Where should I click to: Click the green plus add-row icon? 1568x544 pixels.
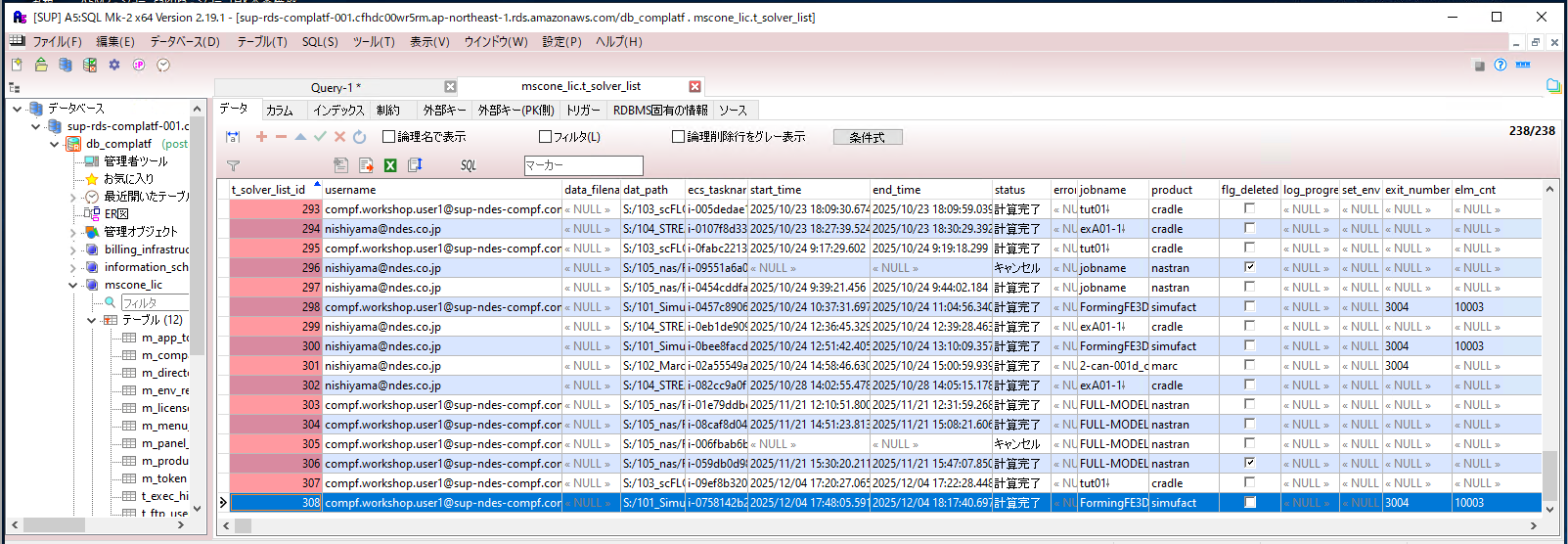click(x=261, y=137)
